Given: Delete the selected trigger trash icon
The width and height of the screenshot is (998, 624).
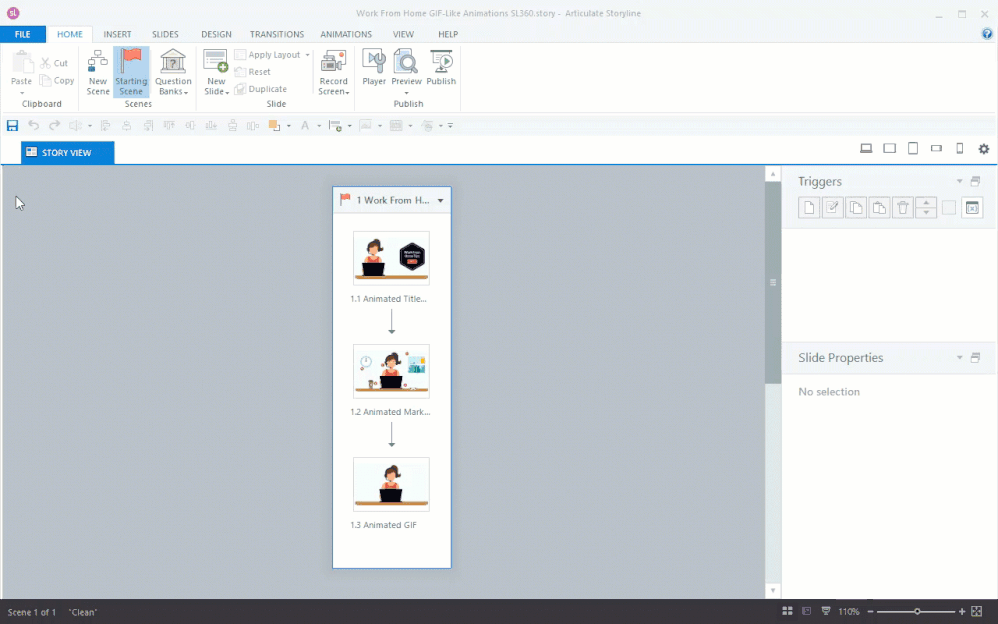Looking at the screenshot, I should [x=903, y=208].
